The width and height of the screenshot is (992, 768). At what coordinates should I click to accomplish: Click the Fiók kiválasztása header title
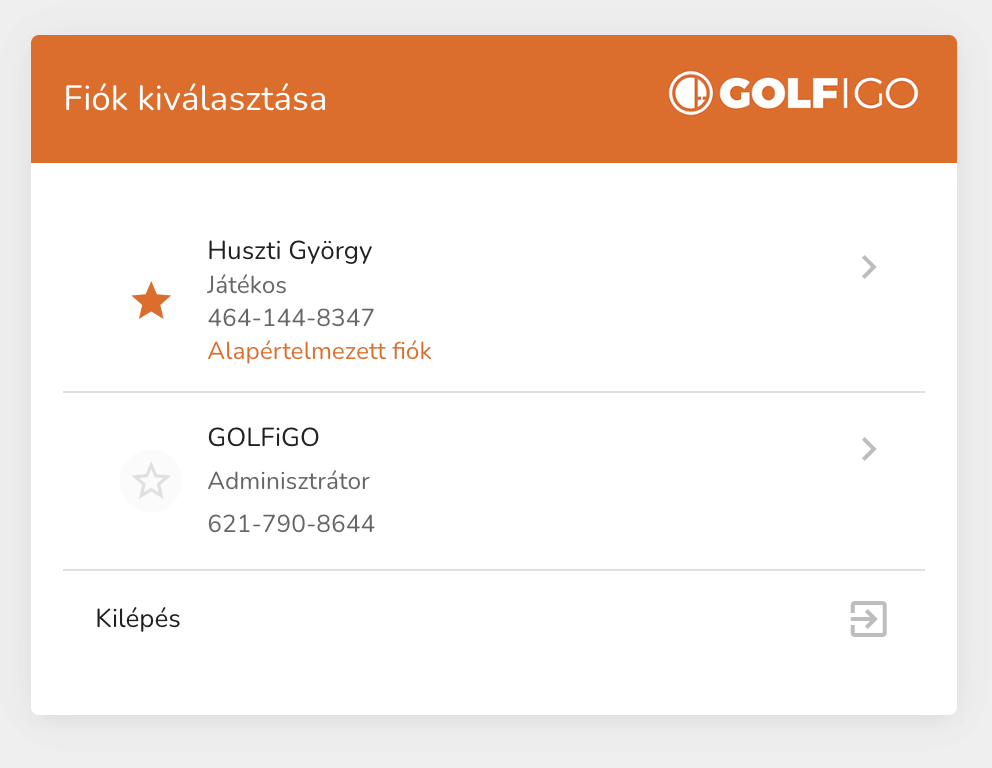pyautogui.click(x=195, y=99)
